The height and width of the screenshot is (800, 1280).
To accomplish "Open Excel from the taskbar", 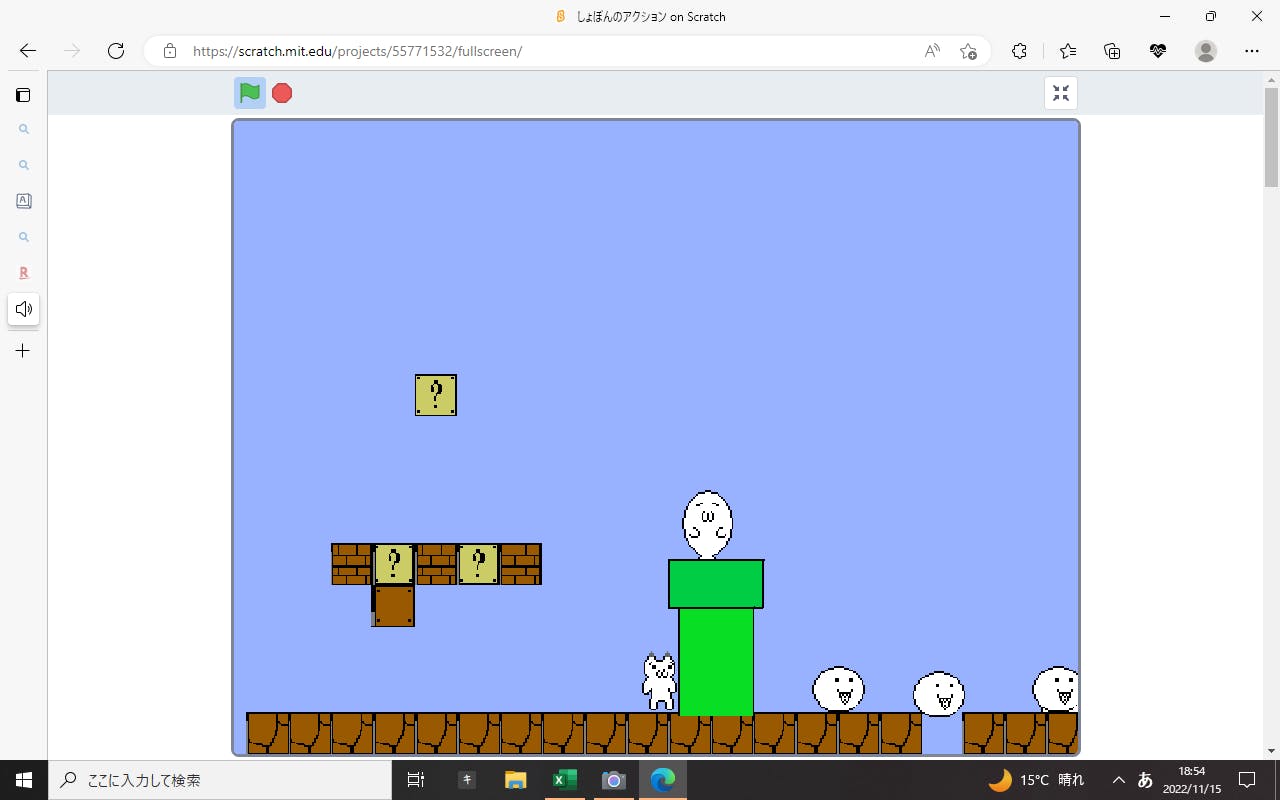I will point(564,780).
